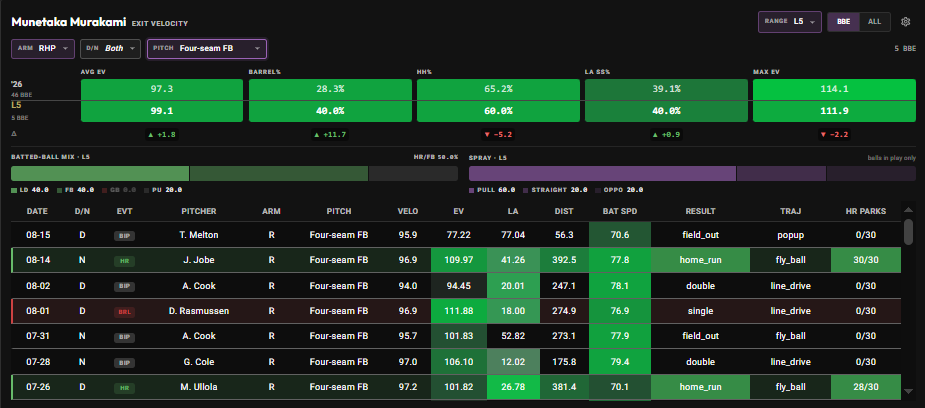925x408 pixels.
Task: Click the popup trajectory cell
Action: (x=790, y=235)
